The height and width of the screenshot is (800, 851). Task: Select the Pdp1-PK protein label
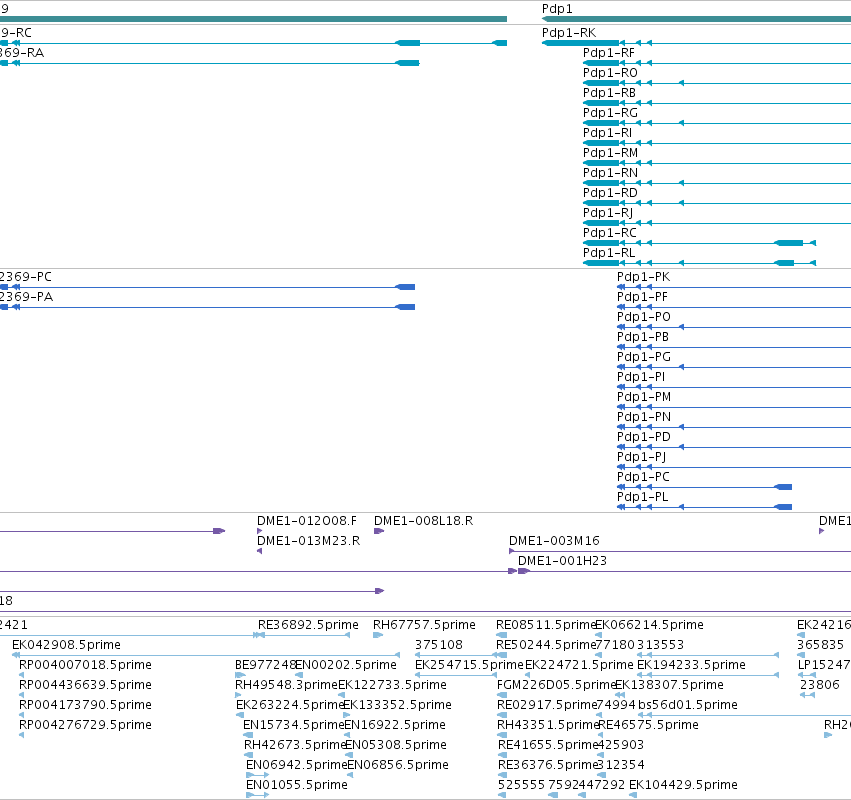[x=643, y=277]
